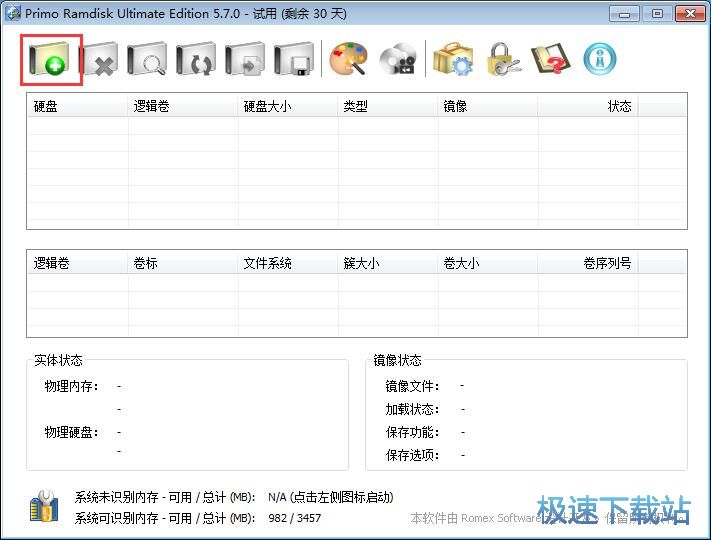The height and width of the screenshot is (540, 711).
Task: Click the delete disk toolbar icon
Action: pyautogui.click(x=99, y=59)
